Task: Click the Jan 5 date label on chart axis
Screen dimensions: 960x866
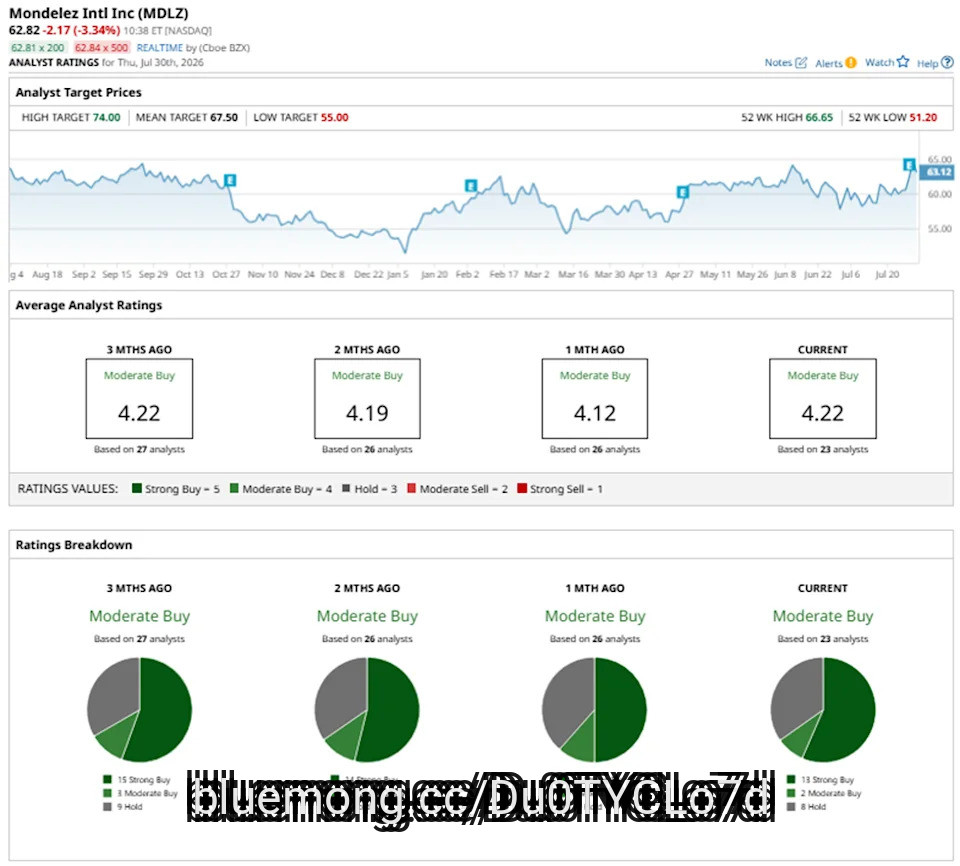Action: pyautogui.click(x=397, y=274)
